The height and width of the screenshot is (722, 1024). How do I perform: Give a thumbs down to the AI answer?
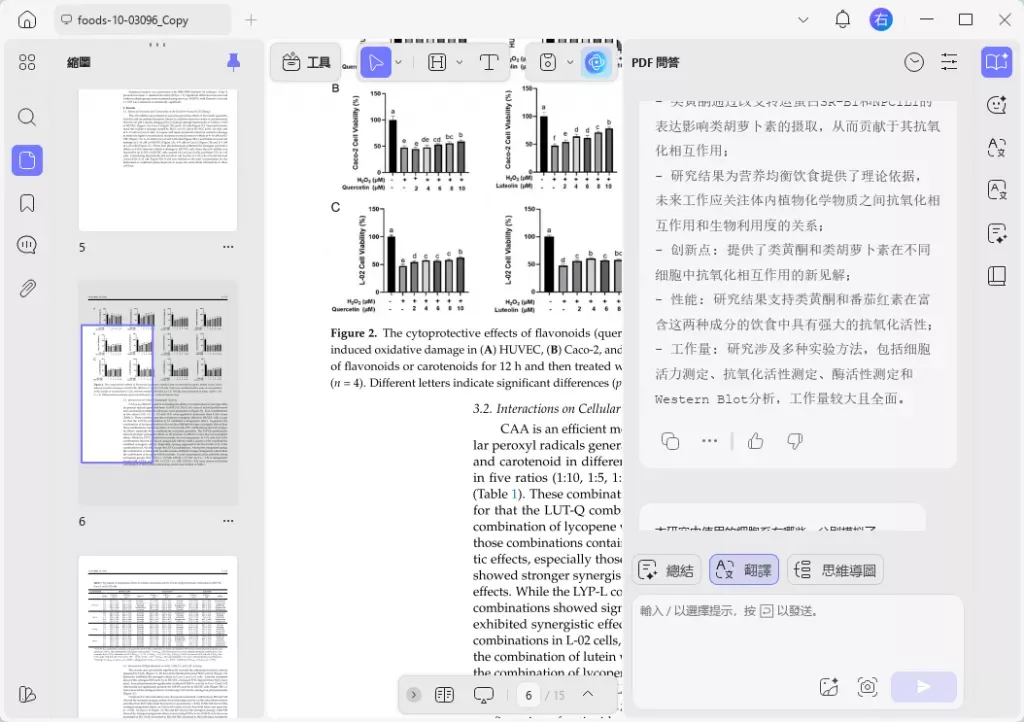pos(794,440)
